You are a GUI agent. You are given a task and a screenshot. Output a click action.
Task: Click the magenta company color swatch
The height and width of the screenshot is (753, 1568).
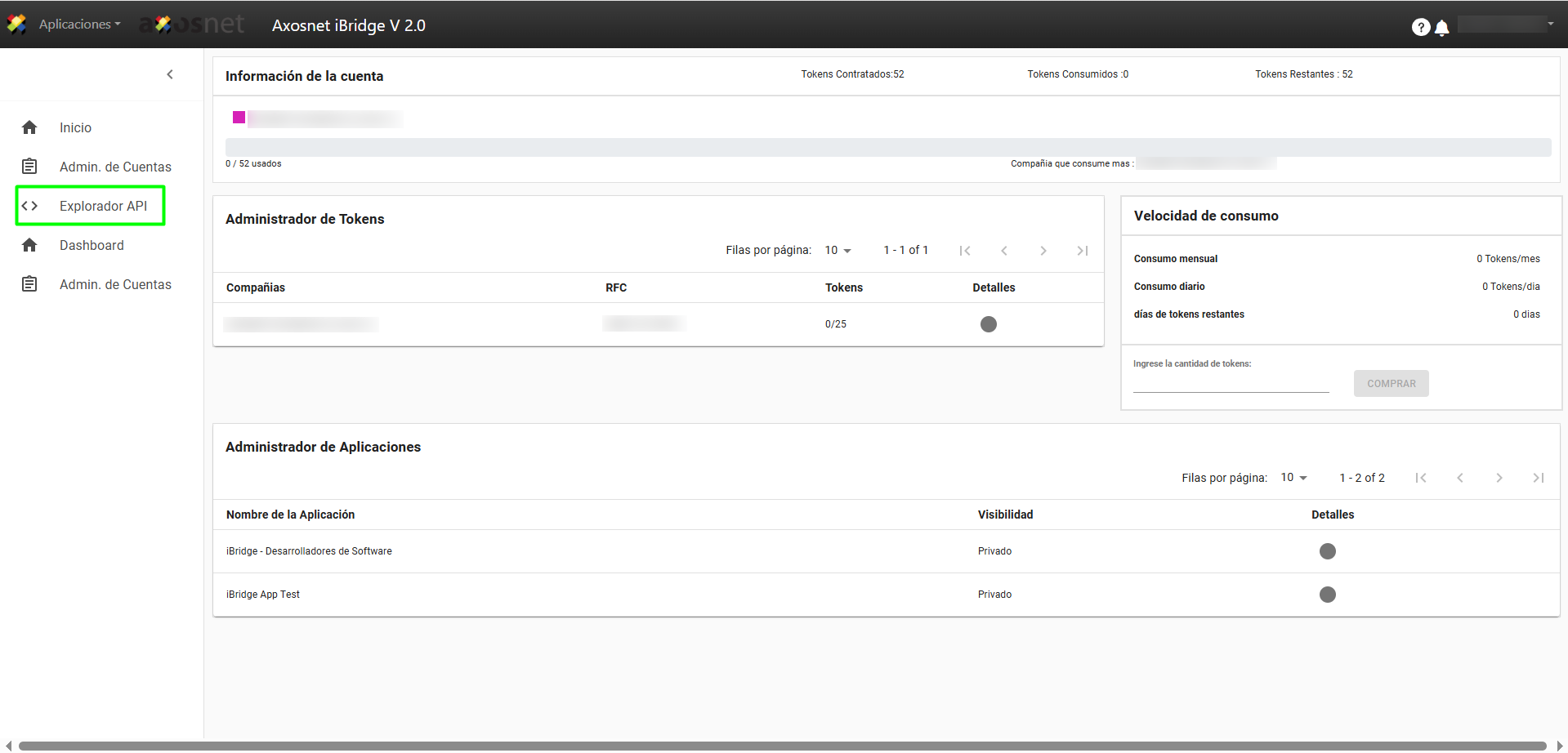click(x=239, y=118)
